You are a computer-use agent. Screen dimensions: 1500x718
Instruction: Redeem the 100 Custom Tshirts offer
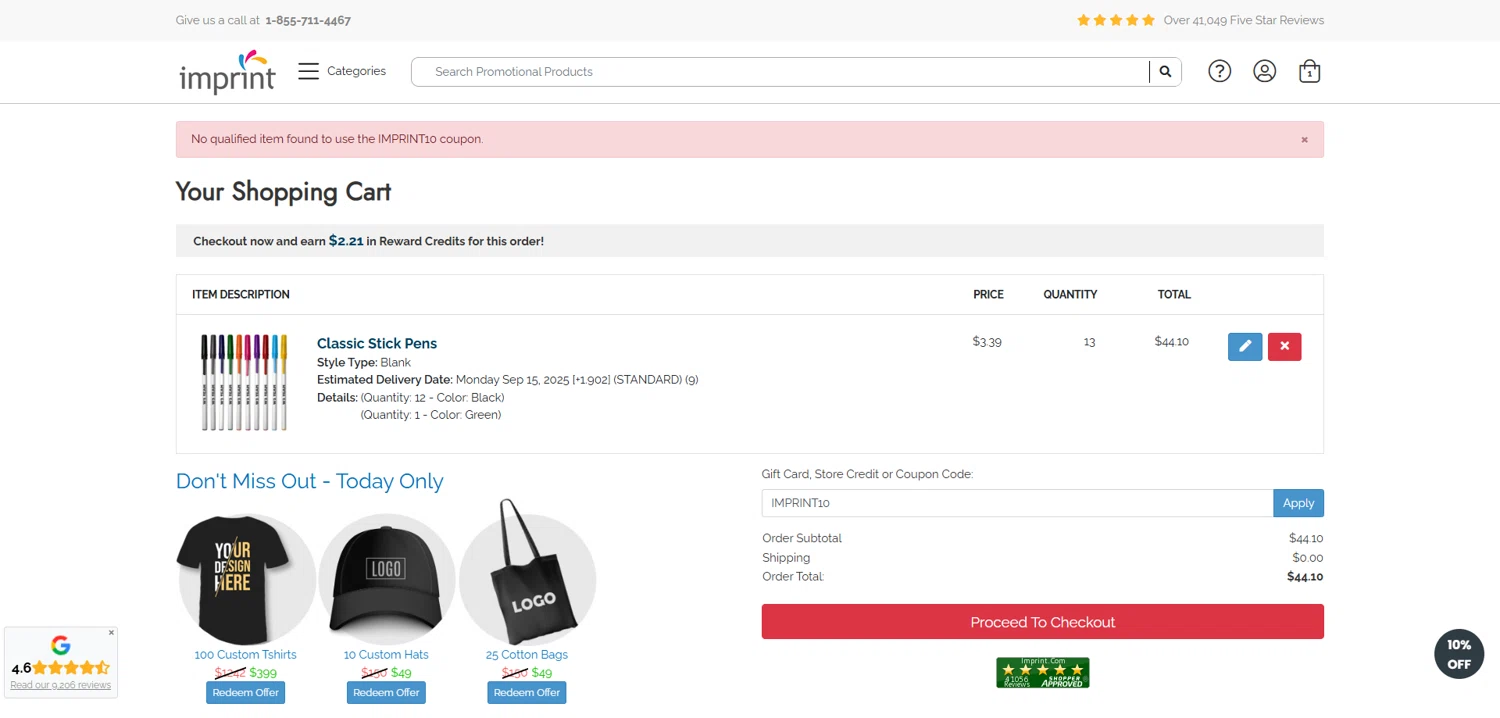pos(246,692)
